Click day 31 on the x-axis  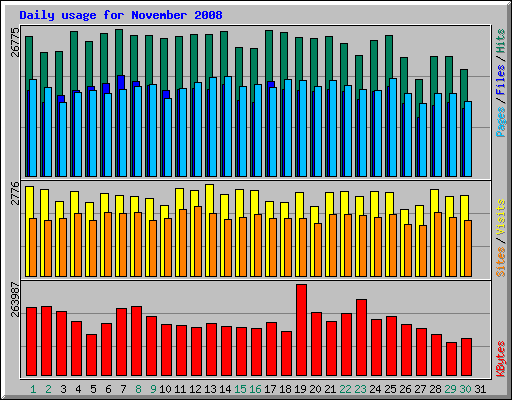(480, 389)
